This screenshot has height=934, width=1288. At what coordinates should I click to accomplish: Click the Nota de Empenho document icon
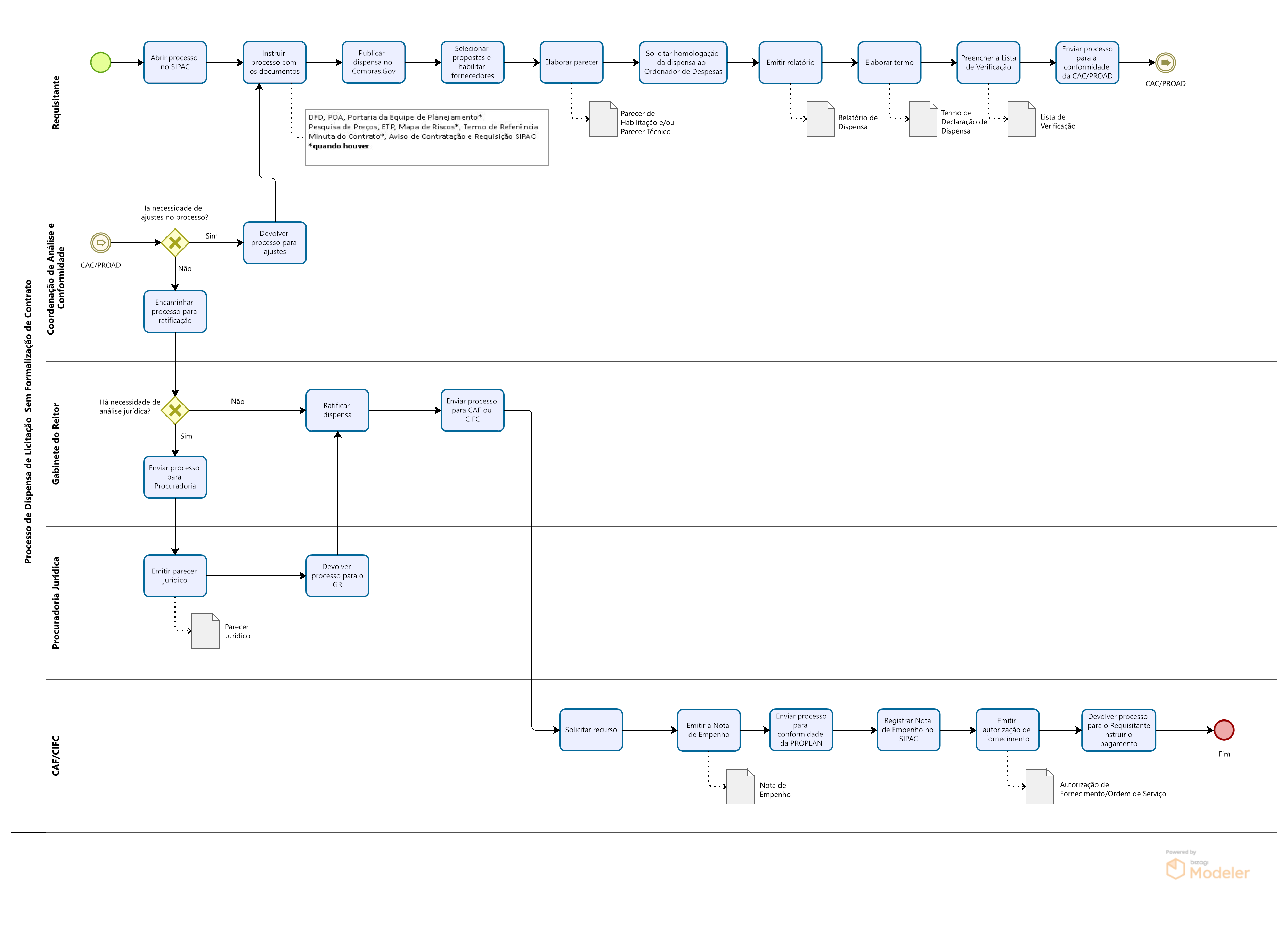[740, 787]
